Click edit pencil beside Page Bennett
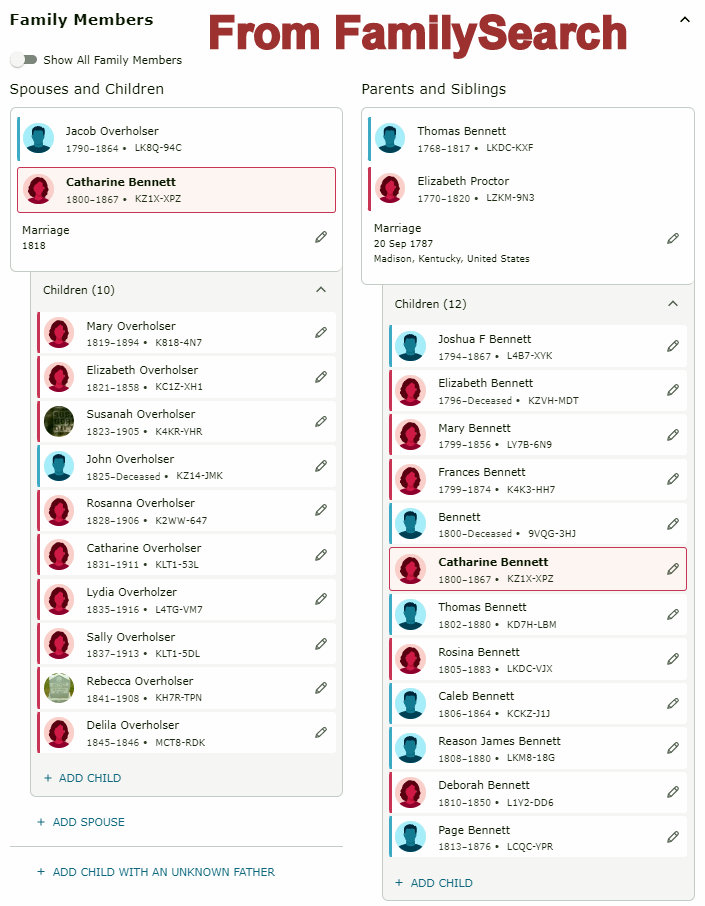 [x=673, y=837]
